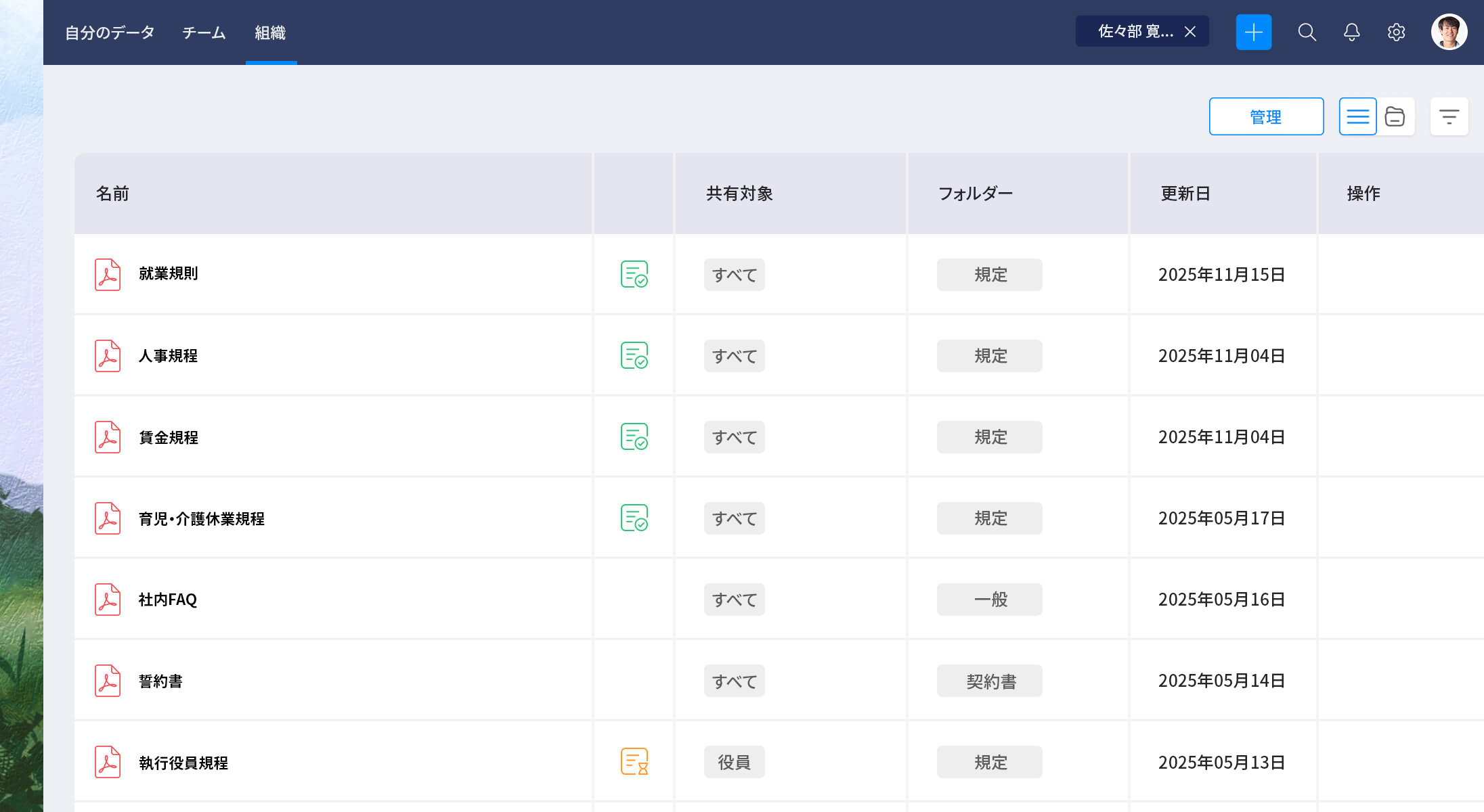
Task: Open the 自分のデータ tab
Action: pyautogui.click(x=110, y=32)
